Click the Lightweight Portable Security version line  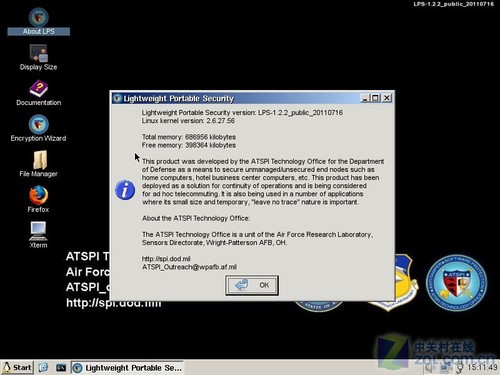242,113
